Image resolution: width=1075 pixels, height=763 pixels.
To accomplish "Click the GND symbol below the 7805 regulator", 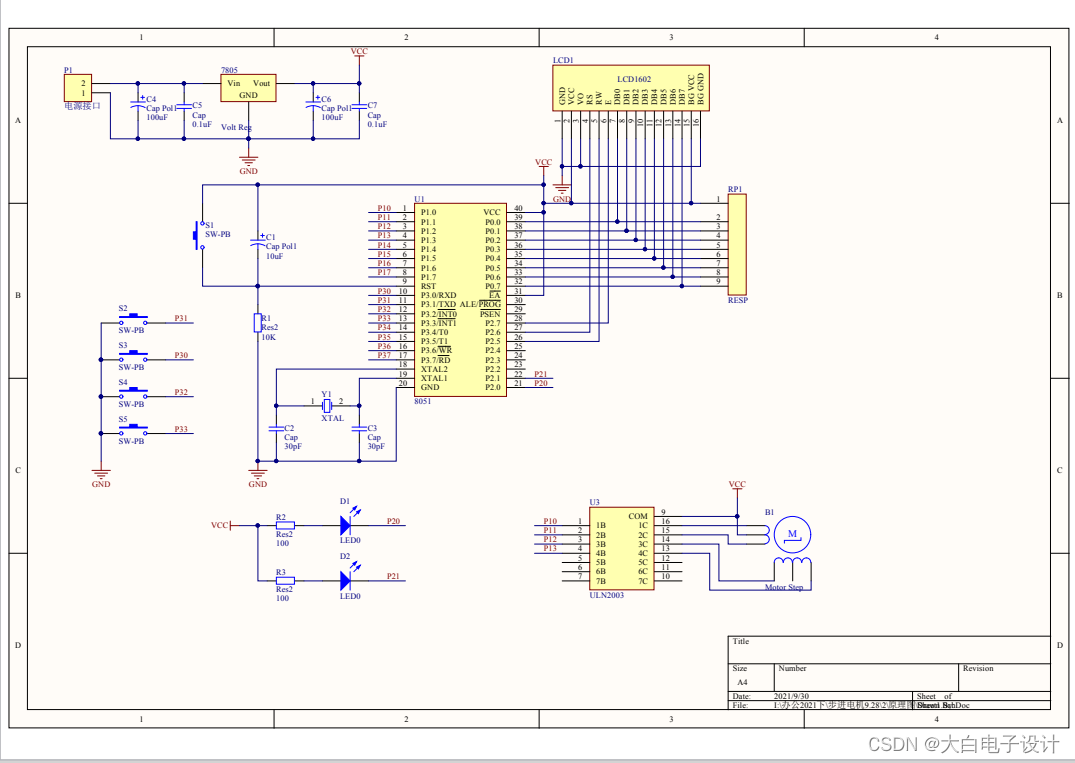I will pyautogui.click(x=248, y=165).
